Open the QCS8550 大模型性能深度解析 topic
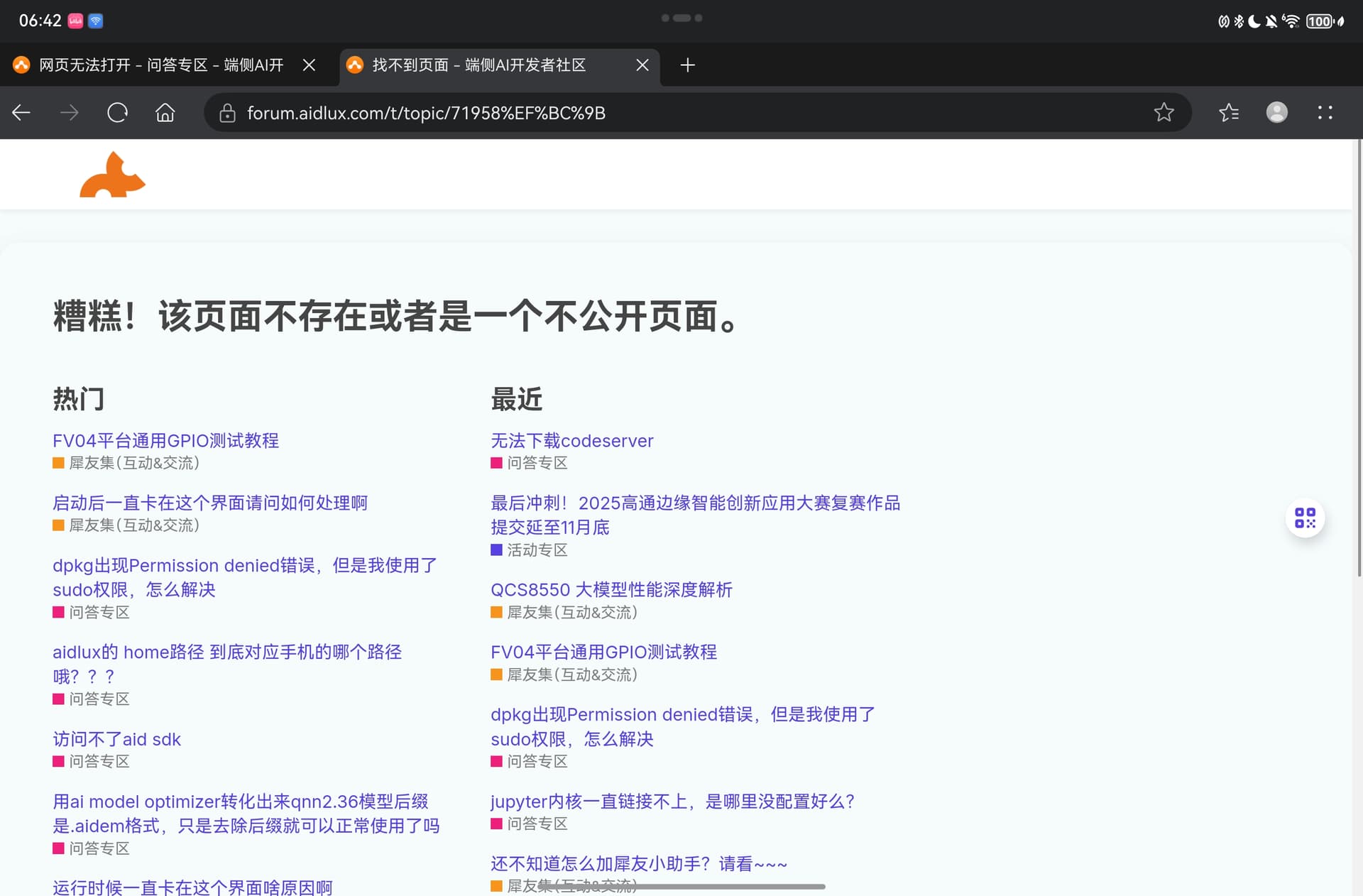Image resolution: width=1363 pixels, height=896 pixels. 611,590
